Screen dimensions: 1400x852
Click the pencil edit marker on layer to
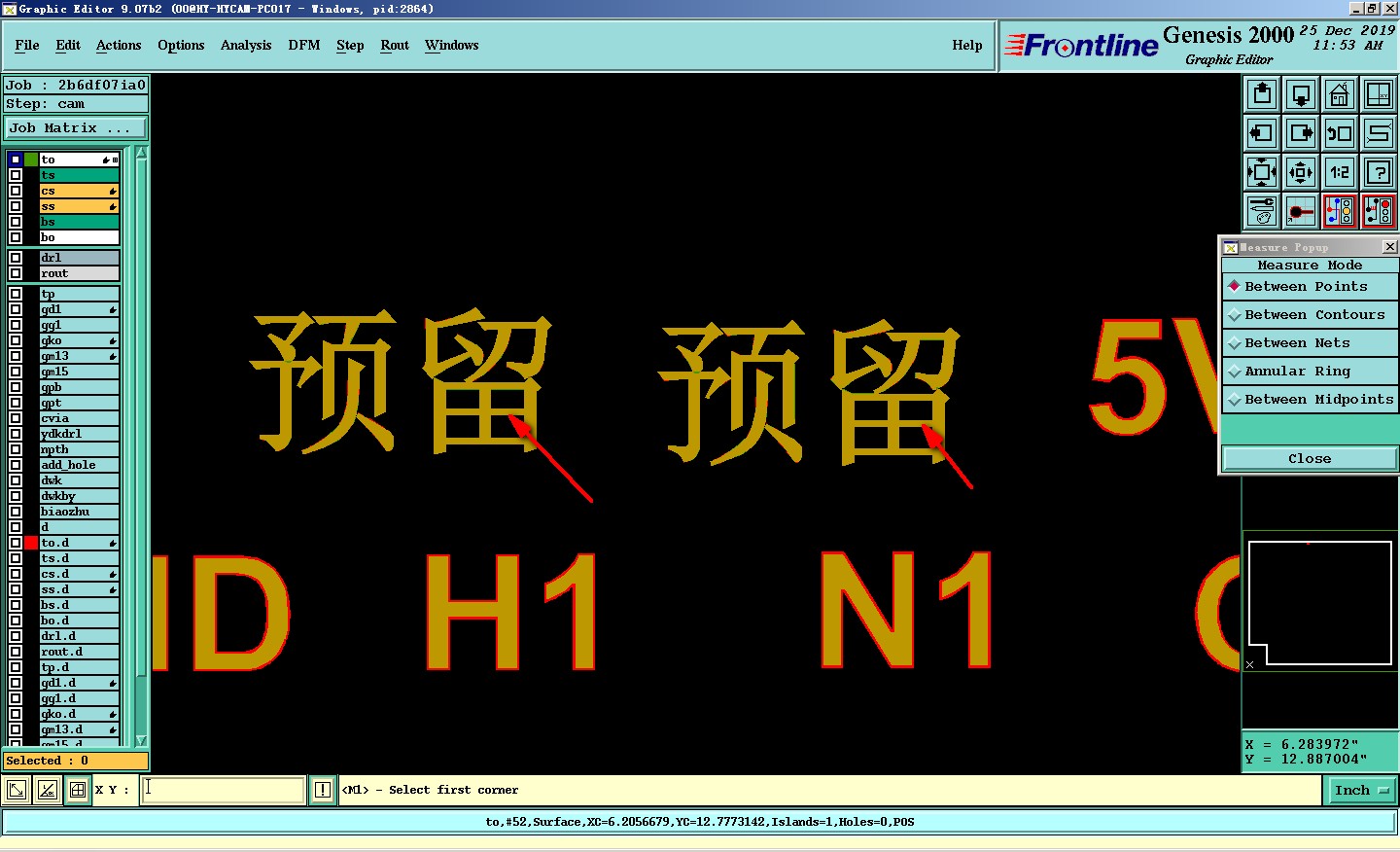pos(106,160)
